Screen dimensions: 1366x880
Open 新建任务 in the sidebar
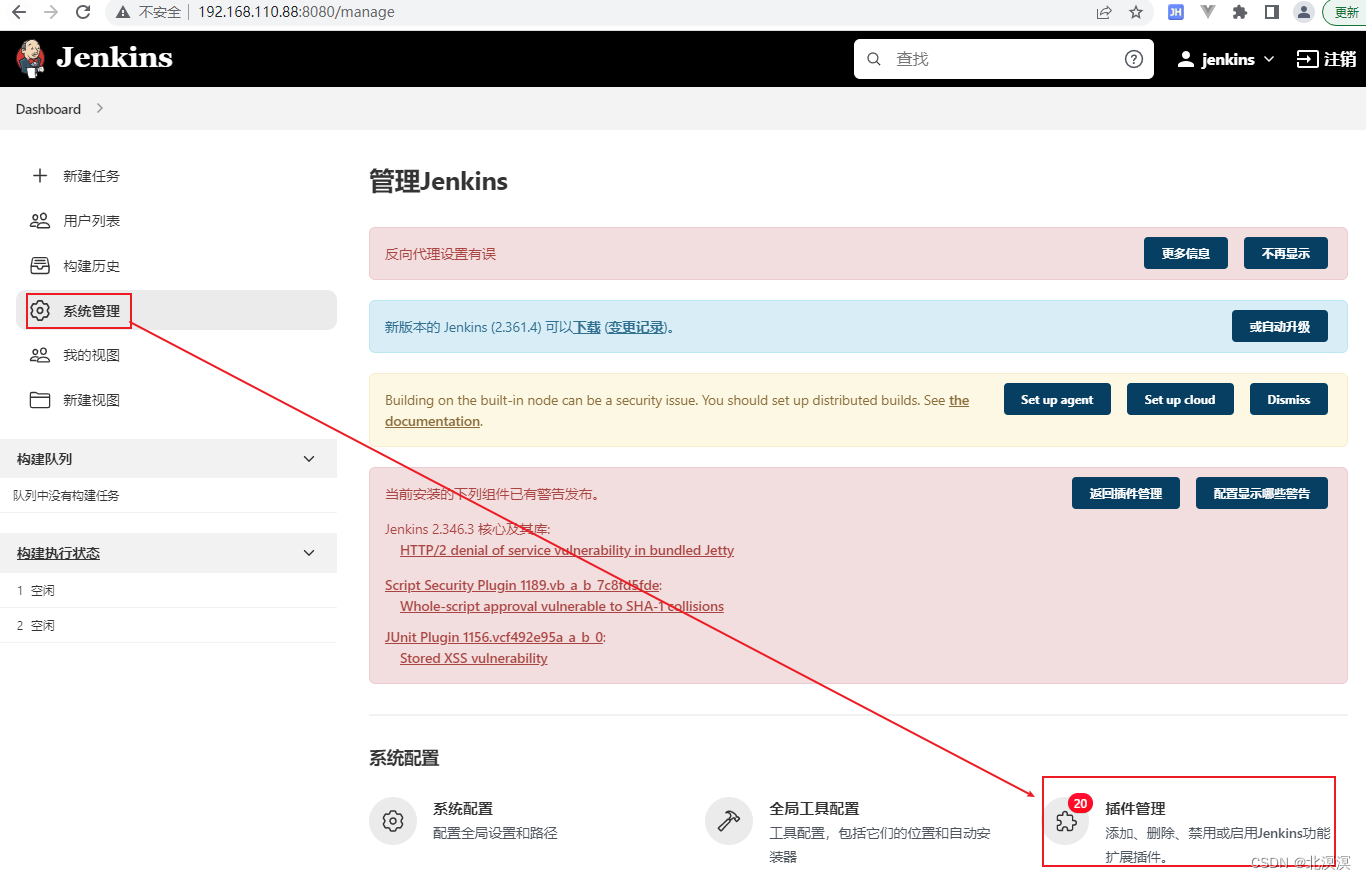coord(176,175)
